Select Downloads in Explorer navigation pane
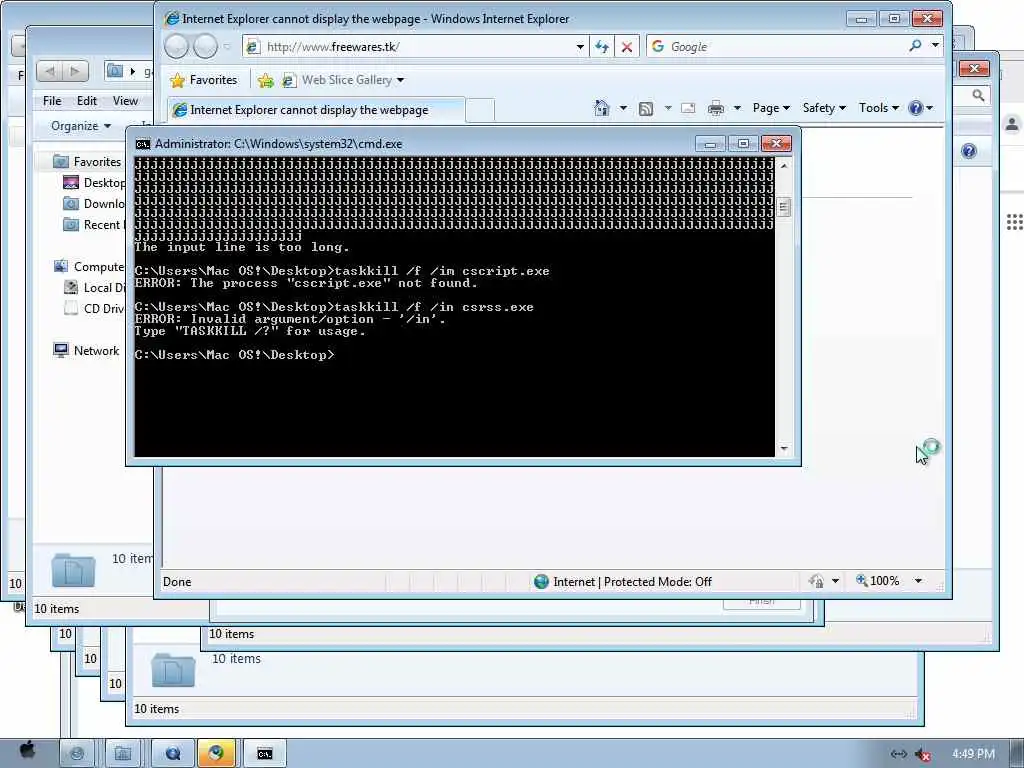The width and height of the screenshot is (1024, 768). pyautogui.click(x=93, y=203)
